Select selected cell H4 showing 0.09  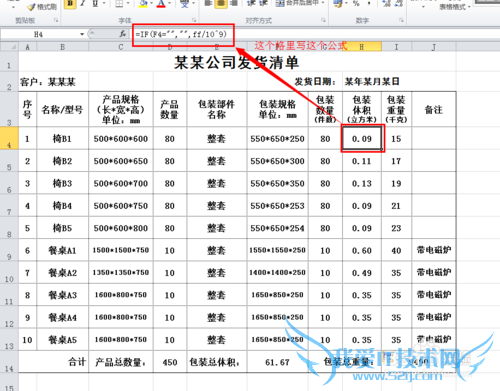tap(362, 138)
